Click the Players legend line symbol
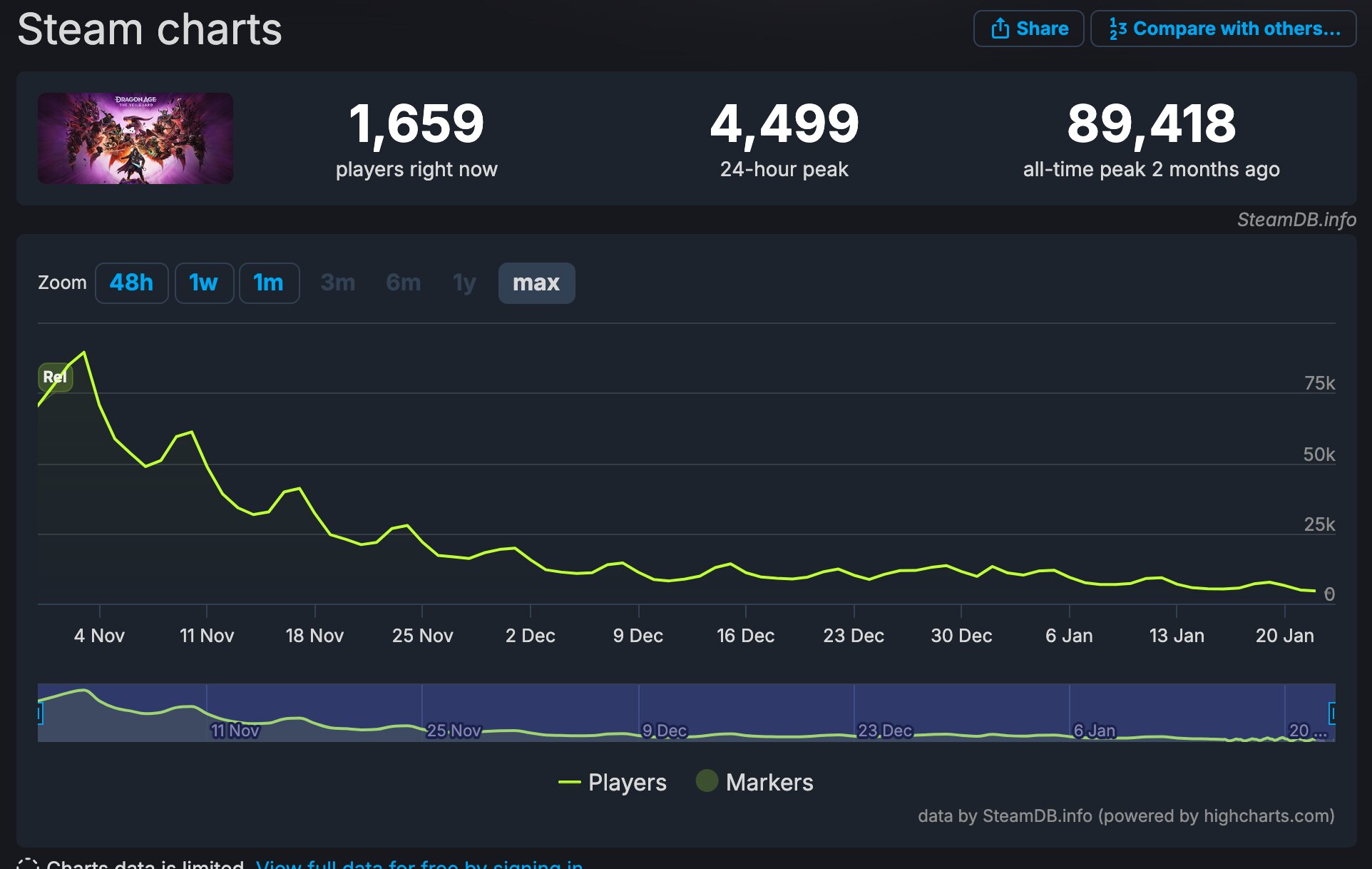This screenshot has height=869, width=1372. coord(570,783)
